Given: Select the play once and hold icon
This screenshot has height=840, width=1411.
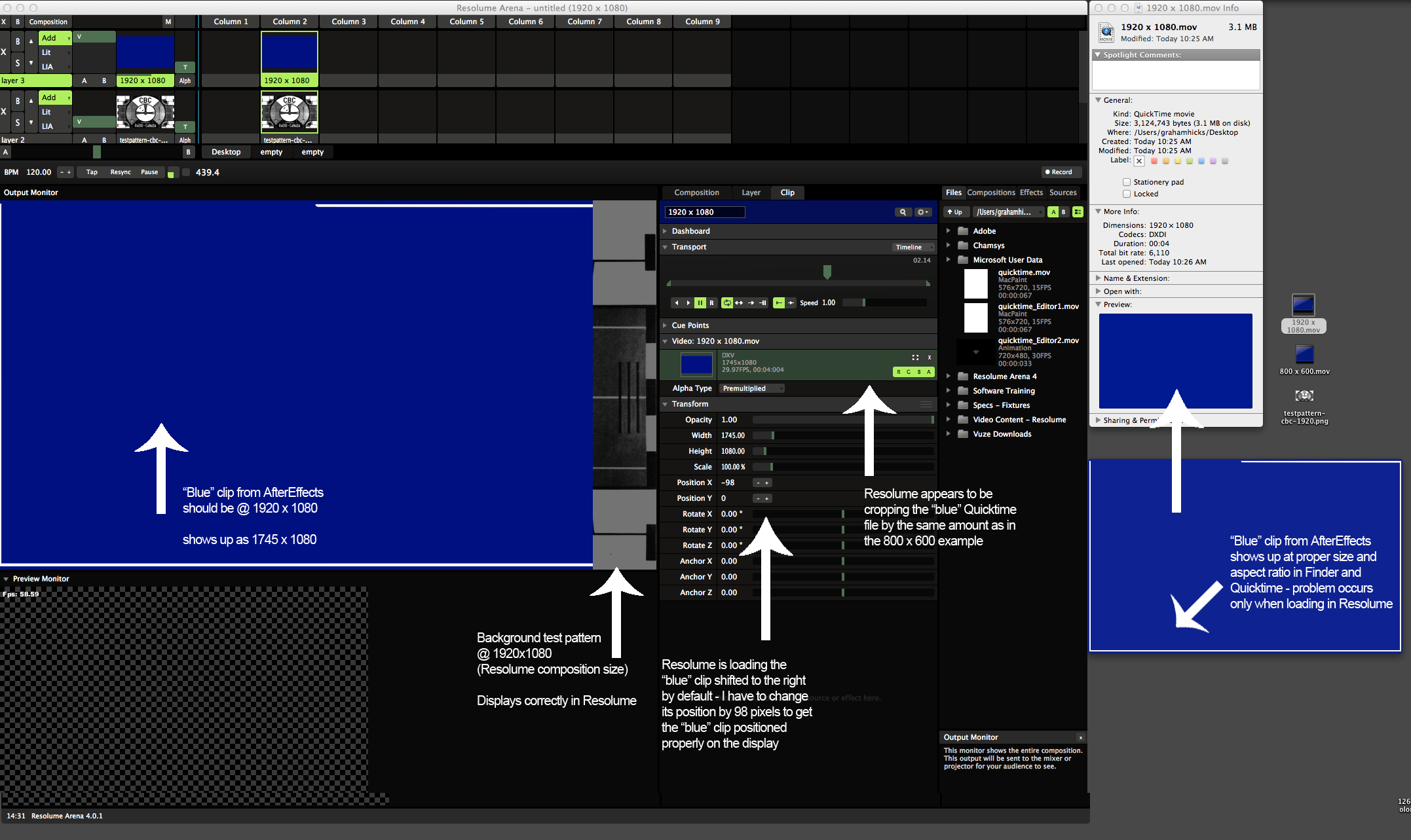Looking at the screenshot, I should (x=762, y=302).
